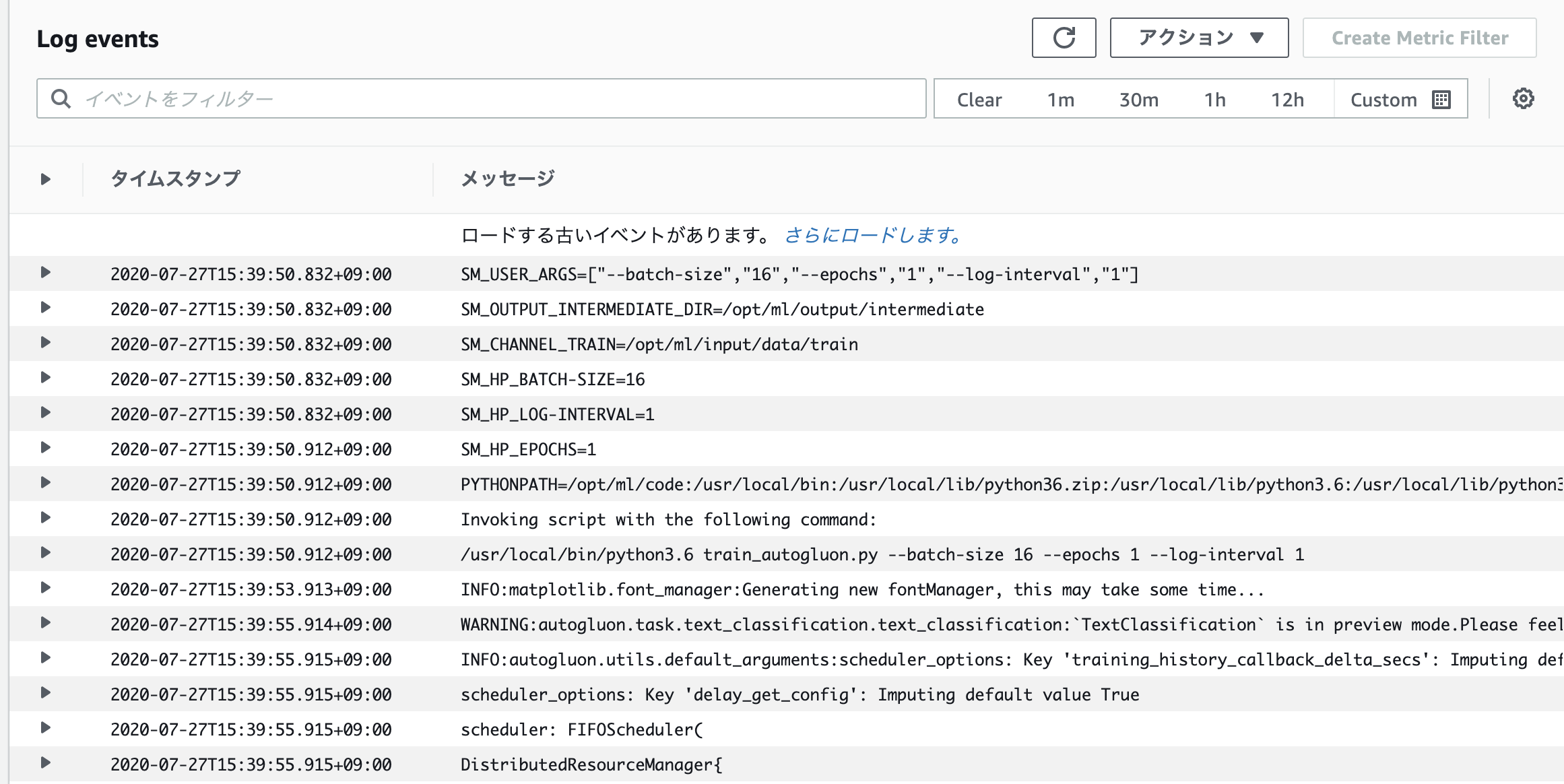Expand the SM_CHANNEL_TRAIN log event row

click(x=45, y=343)
